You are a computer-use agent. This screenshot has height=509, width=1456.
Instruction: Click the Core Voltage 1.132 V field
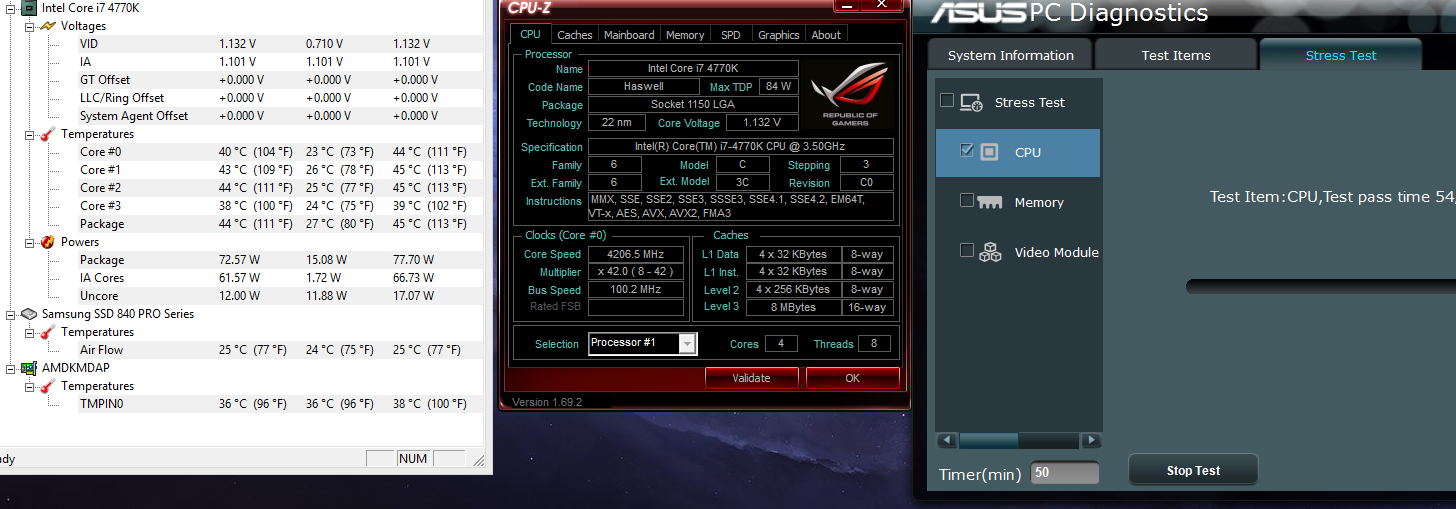762,123
